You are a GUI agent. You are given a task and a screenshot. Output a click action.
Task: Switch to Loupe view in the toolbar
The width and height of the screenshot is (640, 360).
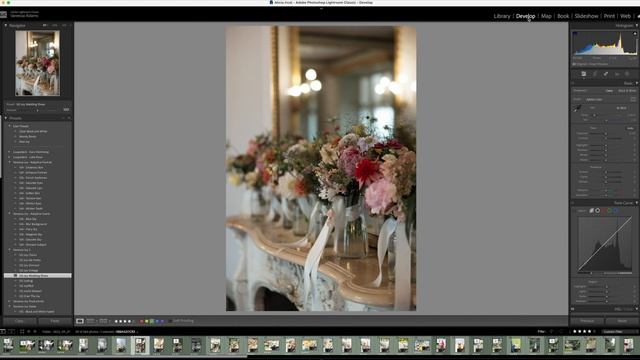pos(80,321)
